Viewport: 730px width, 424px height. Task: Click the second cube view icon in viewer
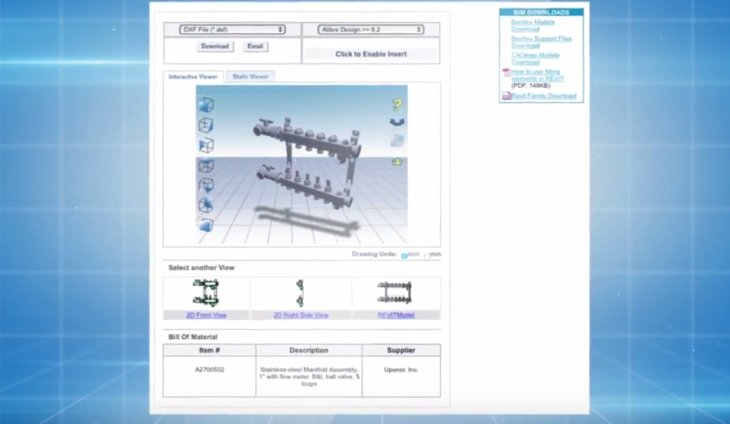pos(206,125)
